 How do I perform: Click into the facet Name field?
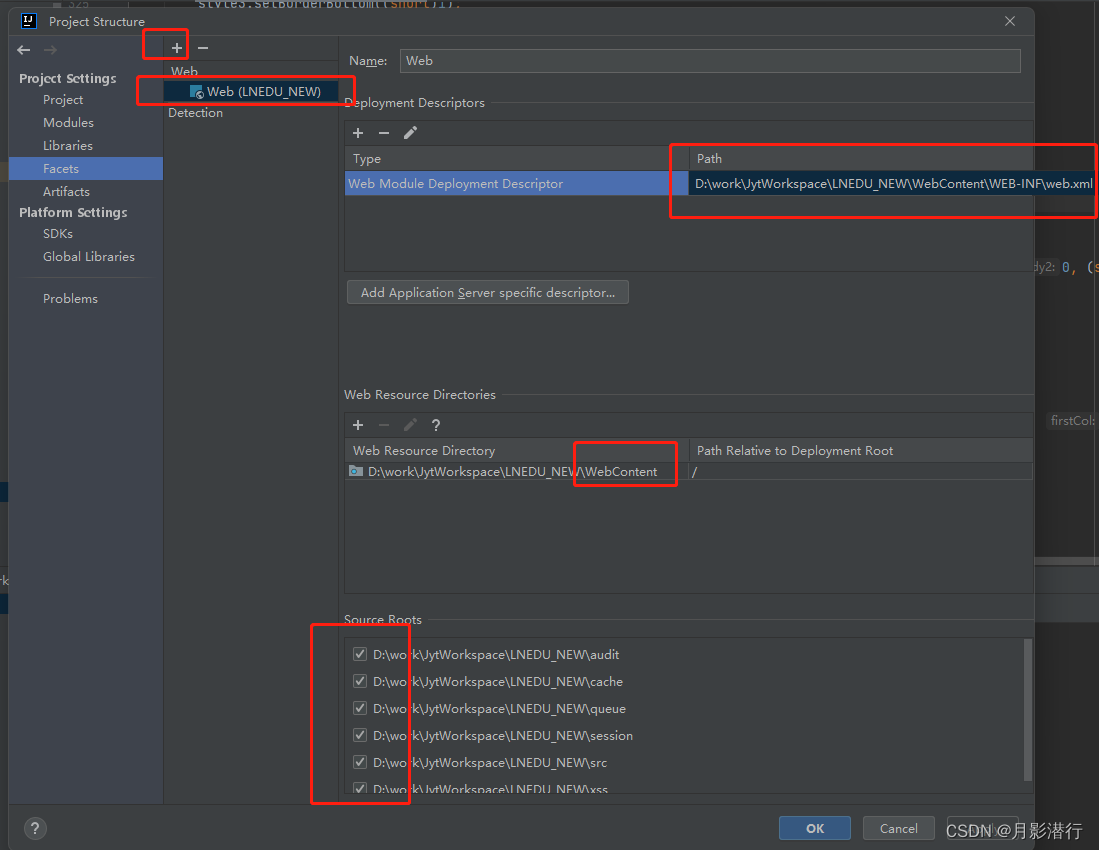pos(710,61)
